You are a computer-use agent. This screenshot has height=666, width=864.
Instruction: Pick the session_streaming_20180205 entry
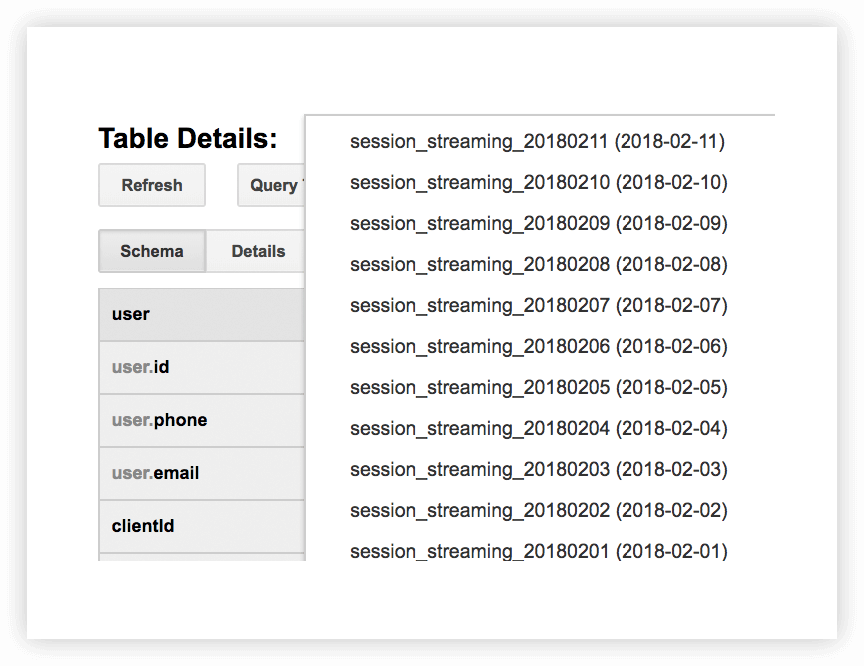(538, 387)
